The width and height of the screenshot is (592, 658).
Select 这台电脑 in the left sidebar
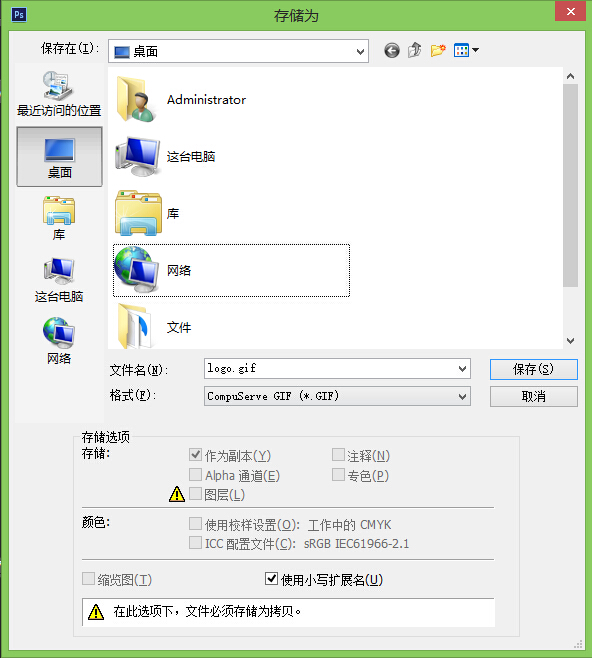pos(59,280)
